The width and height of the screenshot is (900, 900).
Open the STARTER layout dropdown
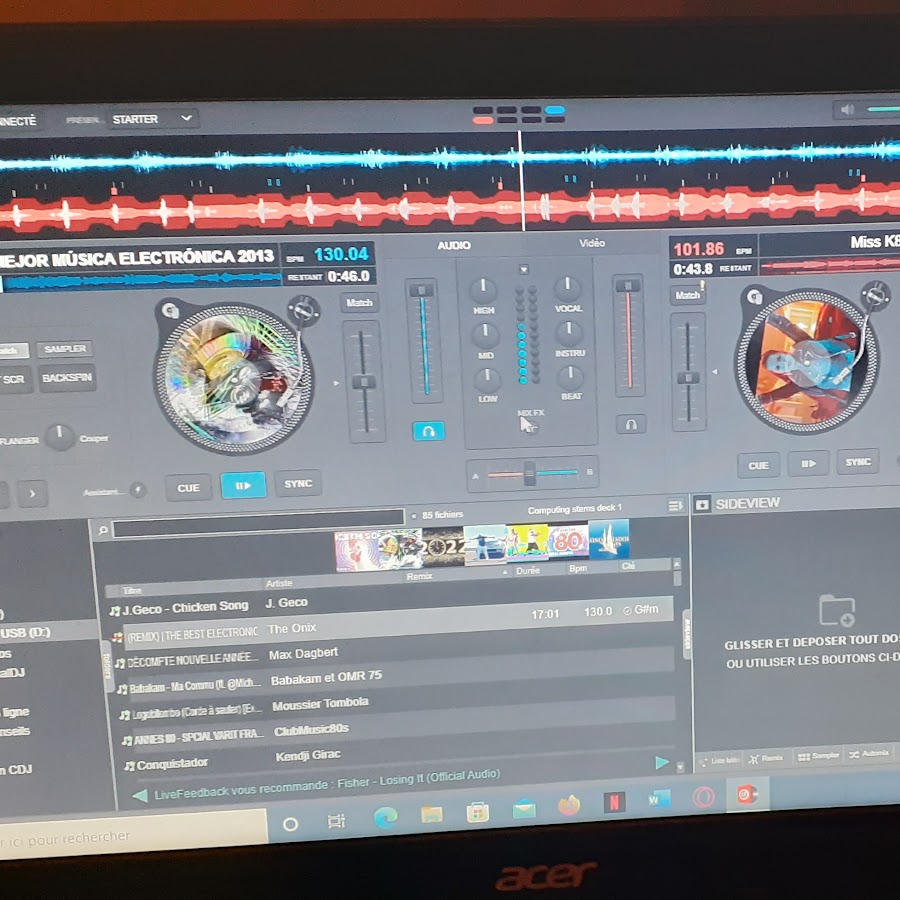coord(153,119)
